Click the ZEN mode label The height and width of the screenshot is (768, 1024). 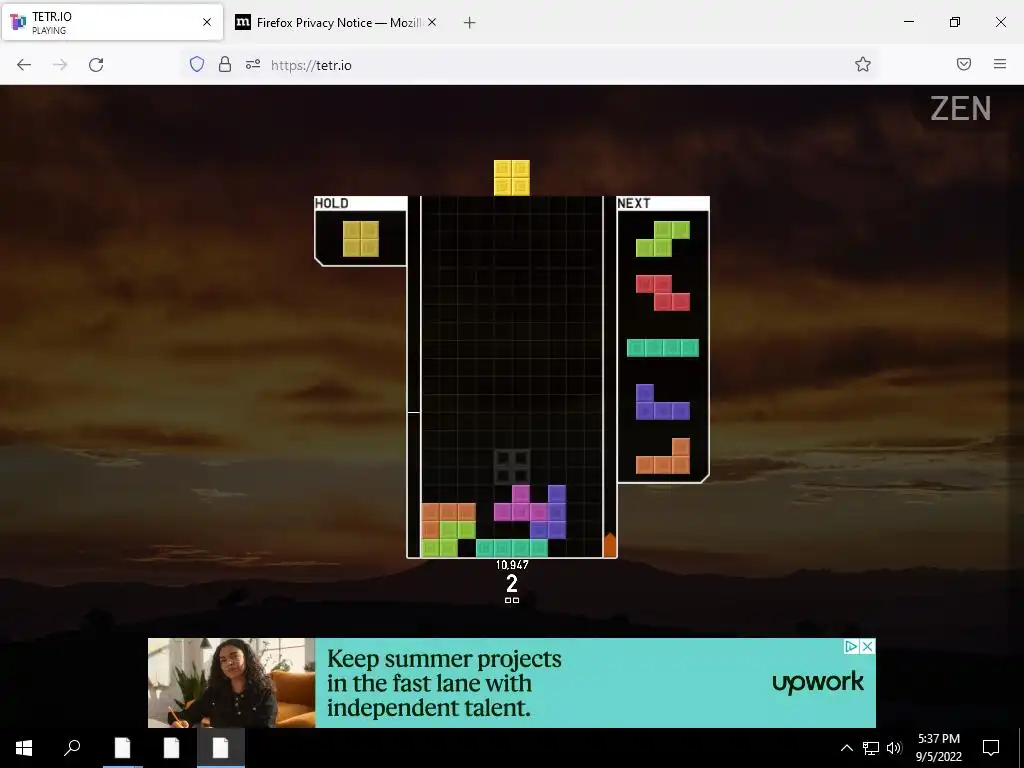(961, 108)
